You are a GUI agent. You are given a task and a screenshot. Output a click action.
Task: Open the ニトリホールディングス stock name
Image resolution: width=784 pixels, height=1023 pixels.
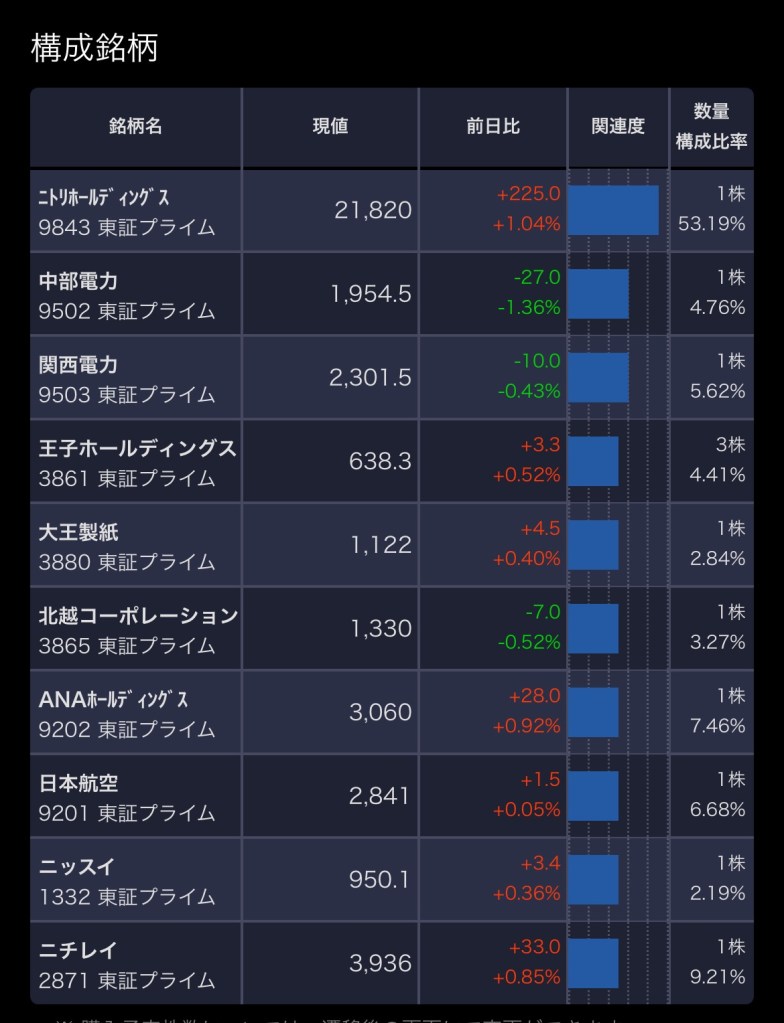(x=111, y=196)
